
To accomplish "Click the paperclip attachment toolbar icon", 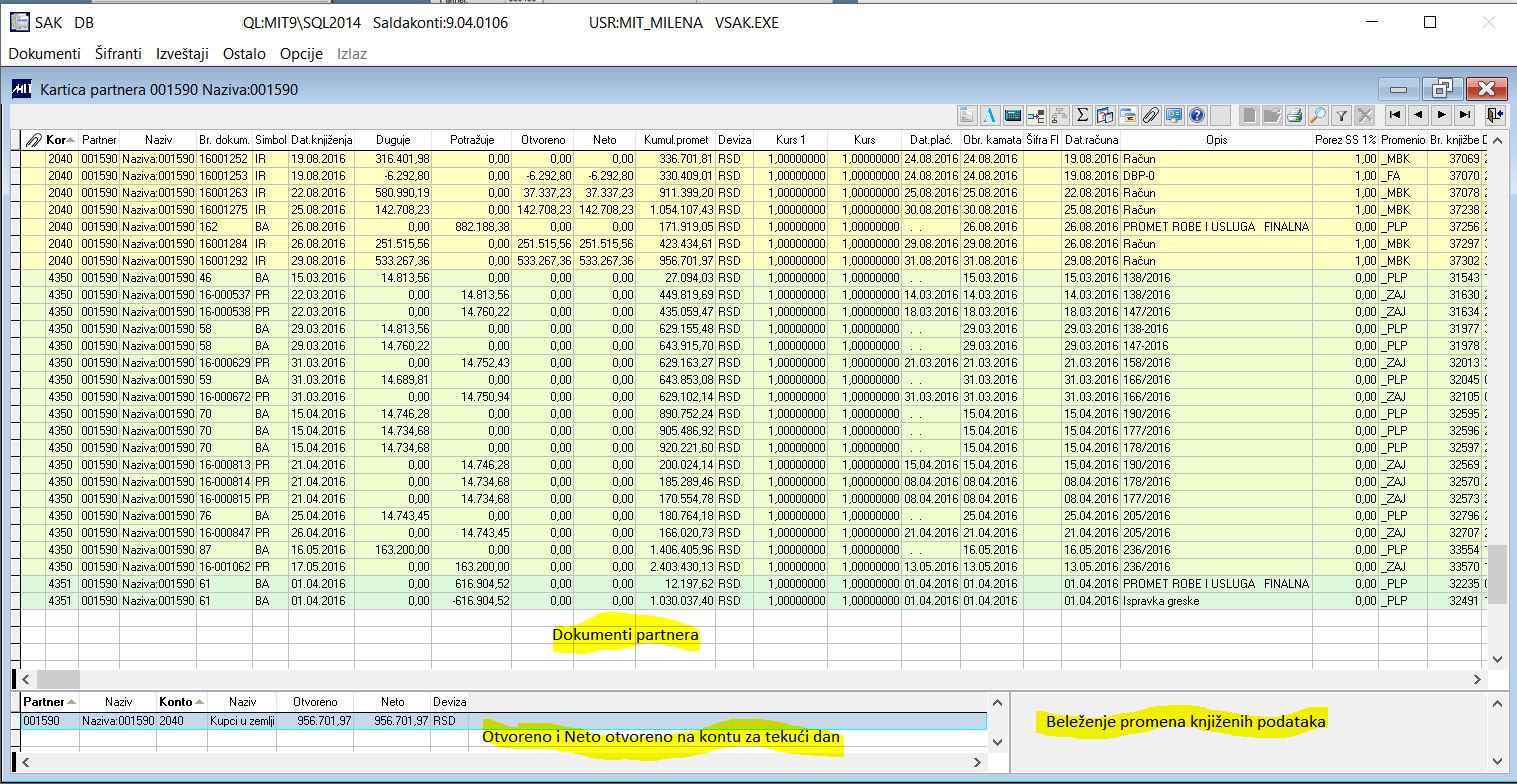I will tap(1151, 115).
